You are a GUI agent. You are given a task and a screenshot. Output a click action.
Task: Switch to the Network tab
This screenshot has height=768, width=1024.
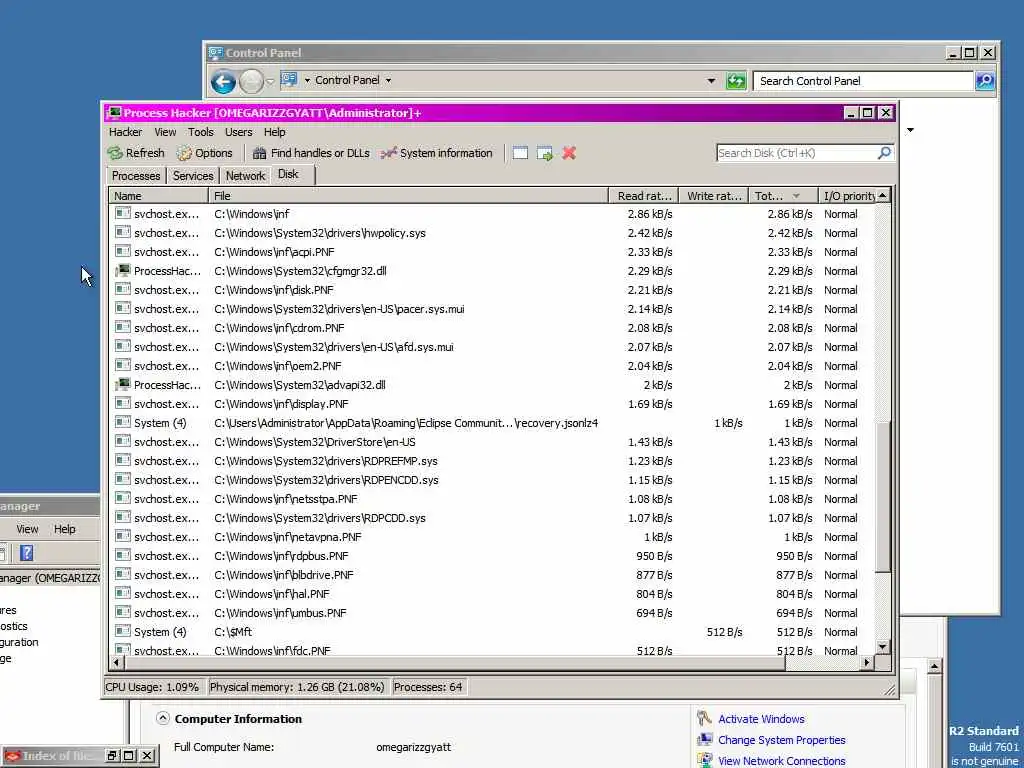pyautogui.click(x=245, y=176)
